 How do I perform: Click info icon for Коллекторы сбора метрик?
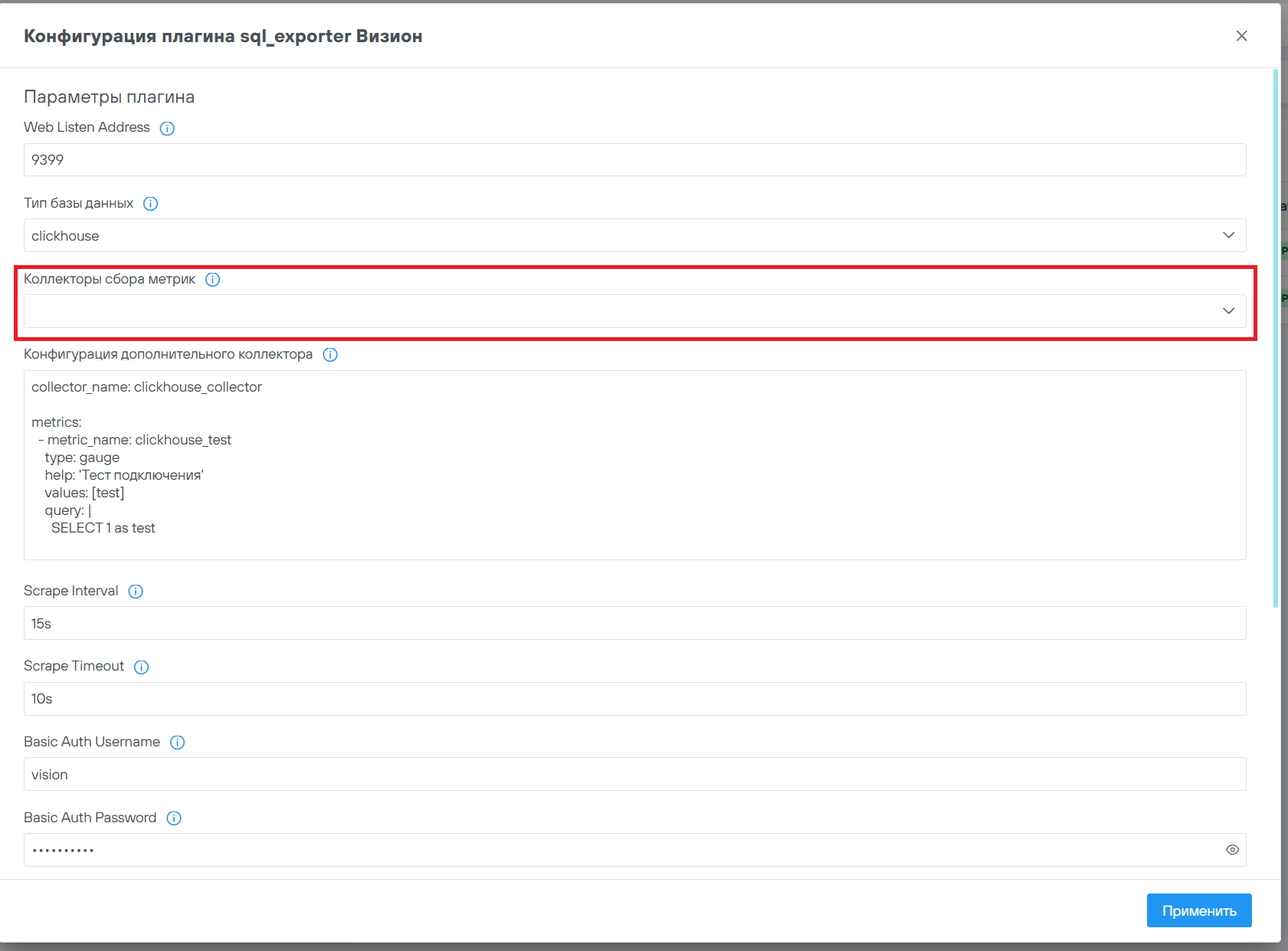point(213,280)
